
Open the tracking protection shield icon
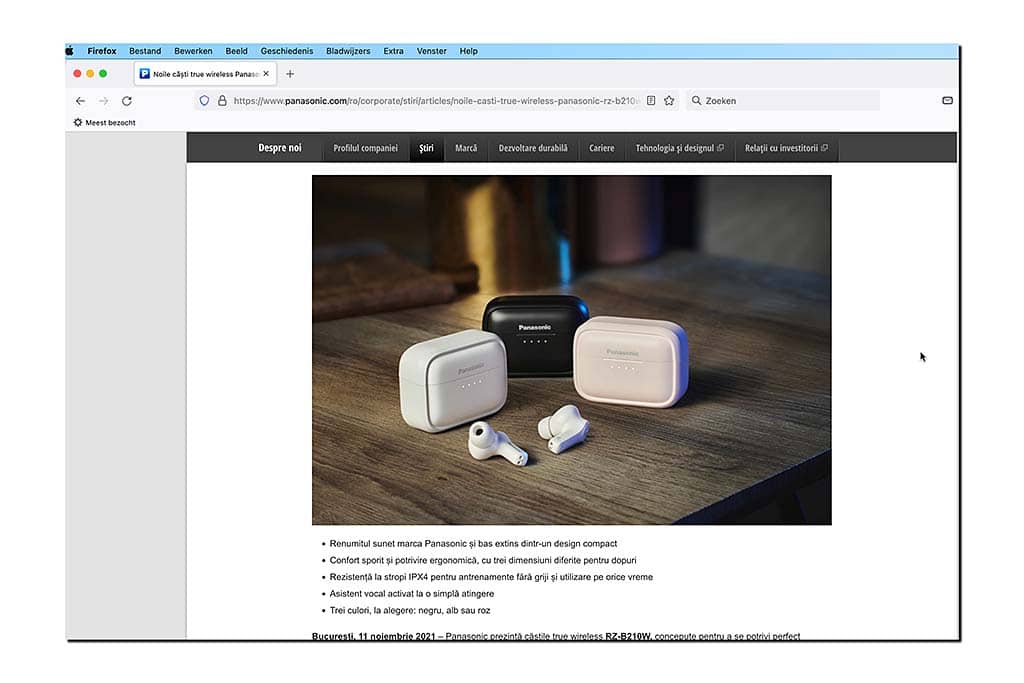coord(204,101)
